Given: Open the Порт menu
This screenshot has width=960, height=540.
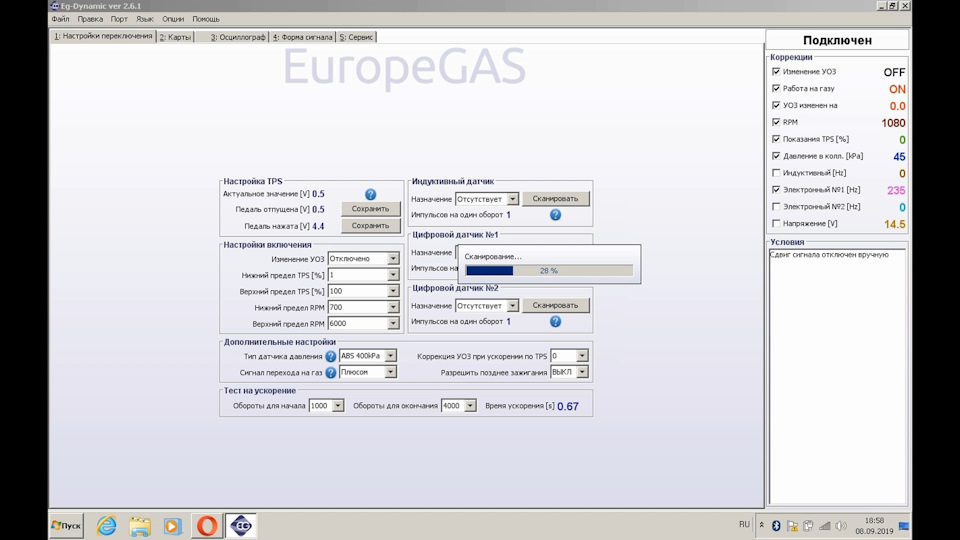Looking at the screenshot, I should coord(119,19).
